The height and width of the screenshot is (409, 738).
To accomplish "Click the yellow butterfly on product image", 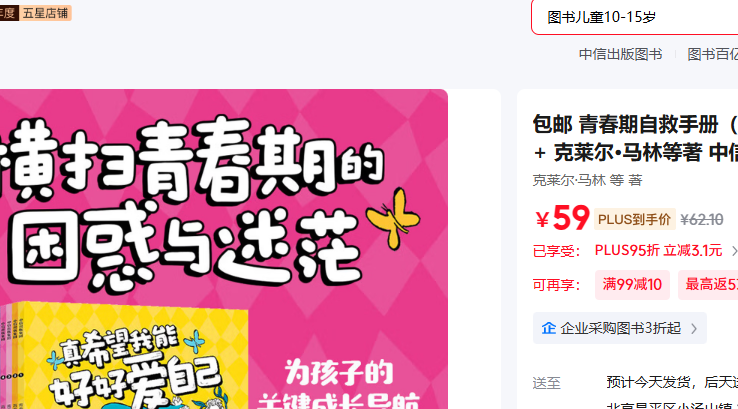I will point(393,218).
